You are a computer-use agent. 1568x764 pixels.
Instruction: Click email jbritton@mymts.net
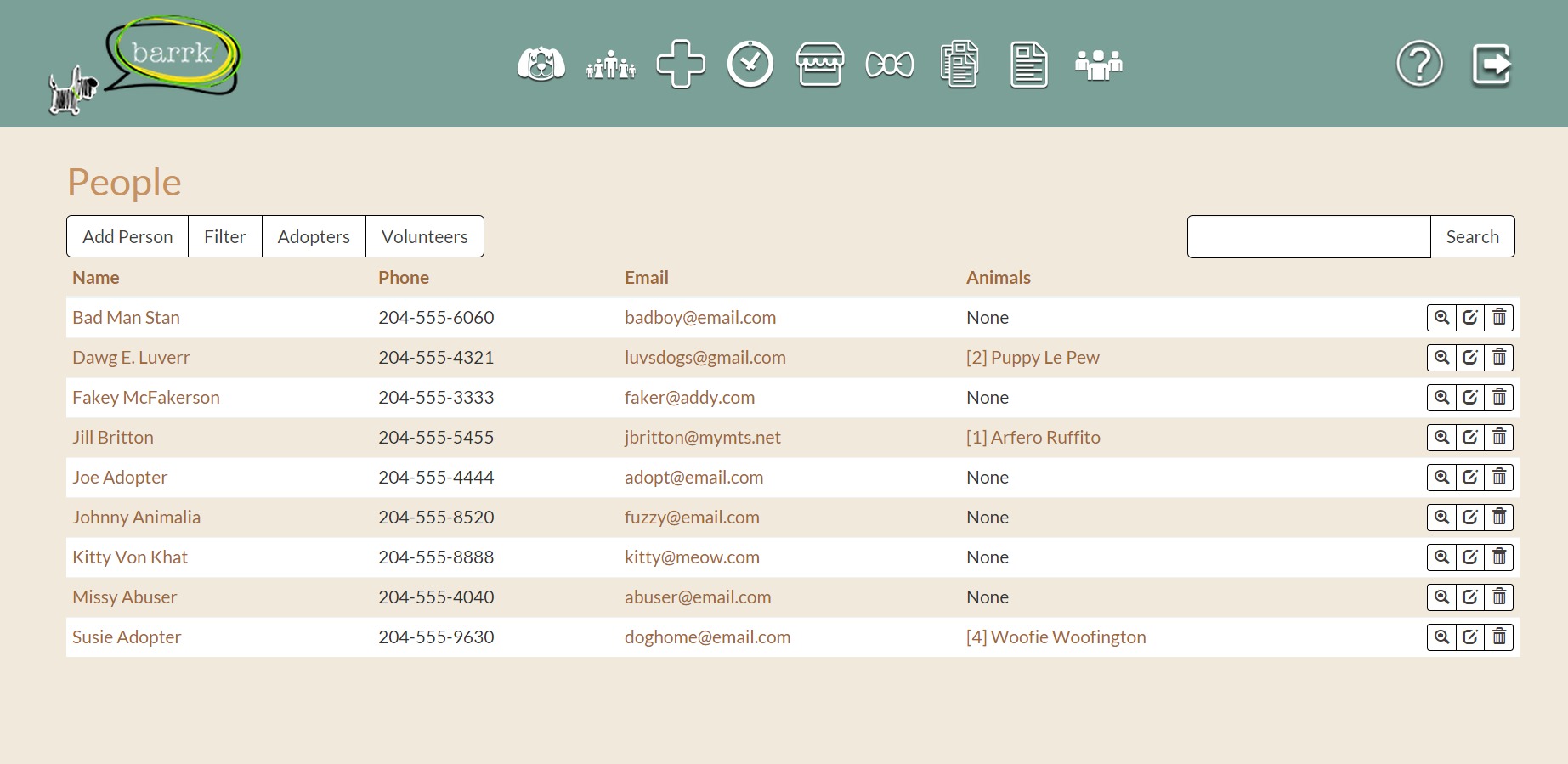703,438
